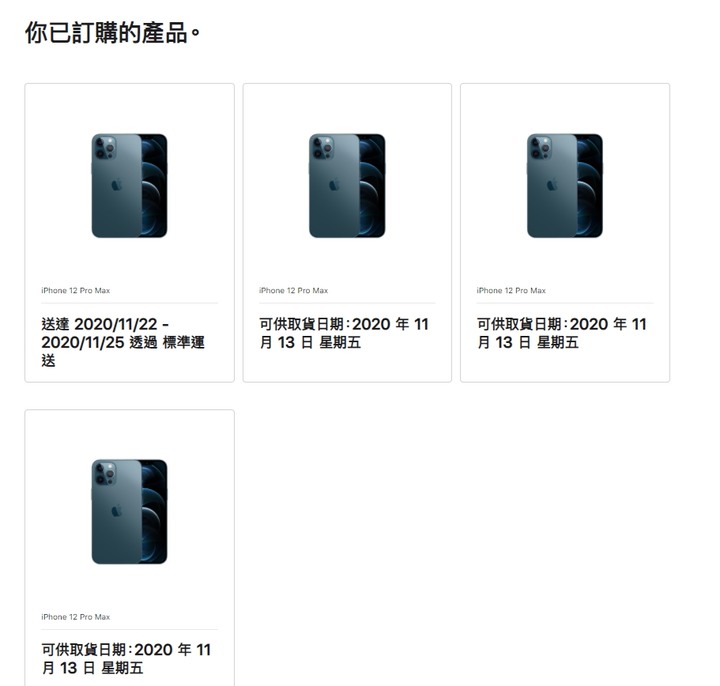The width and height of the screenshot is (720, 686).
Task: Click the iPhone image in the standard-shipping card
Action: [x=129, y=186]
